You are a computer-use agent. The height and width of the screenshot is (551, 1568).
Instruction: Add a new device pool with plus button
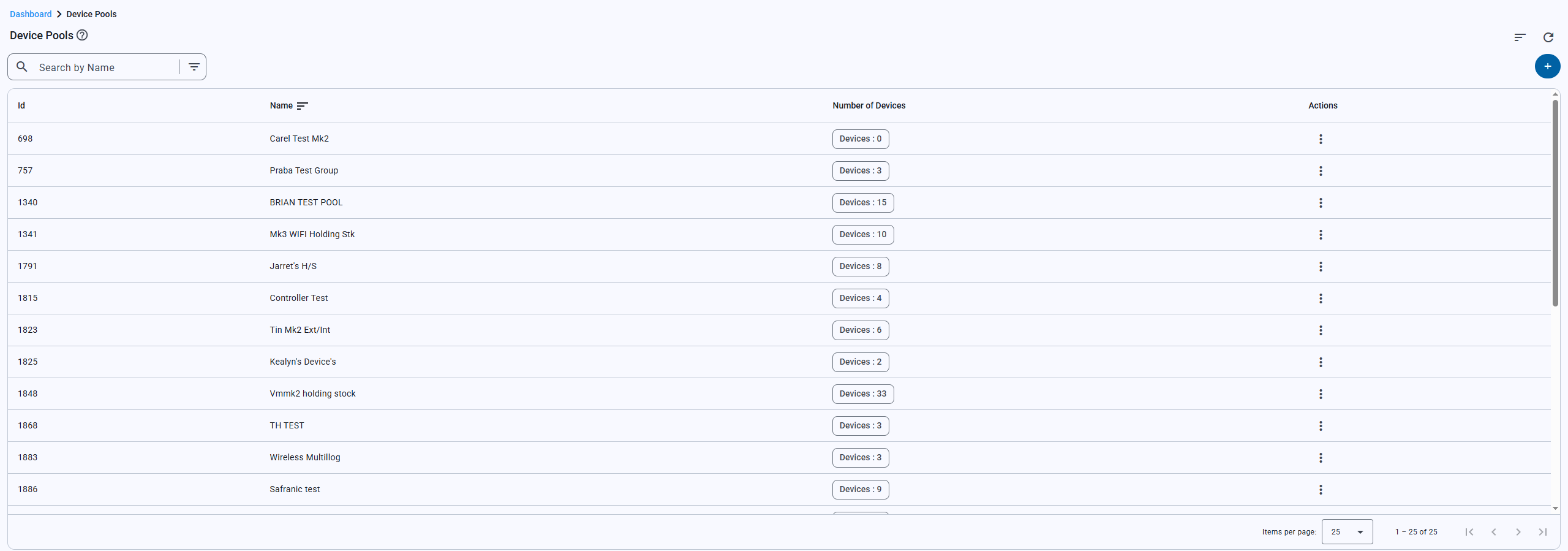point(1547,66)
